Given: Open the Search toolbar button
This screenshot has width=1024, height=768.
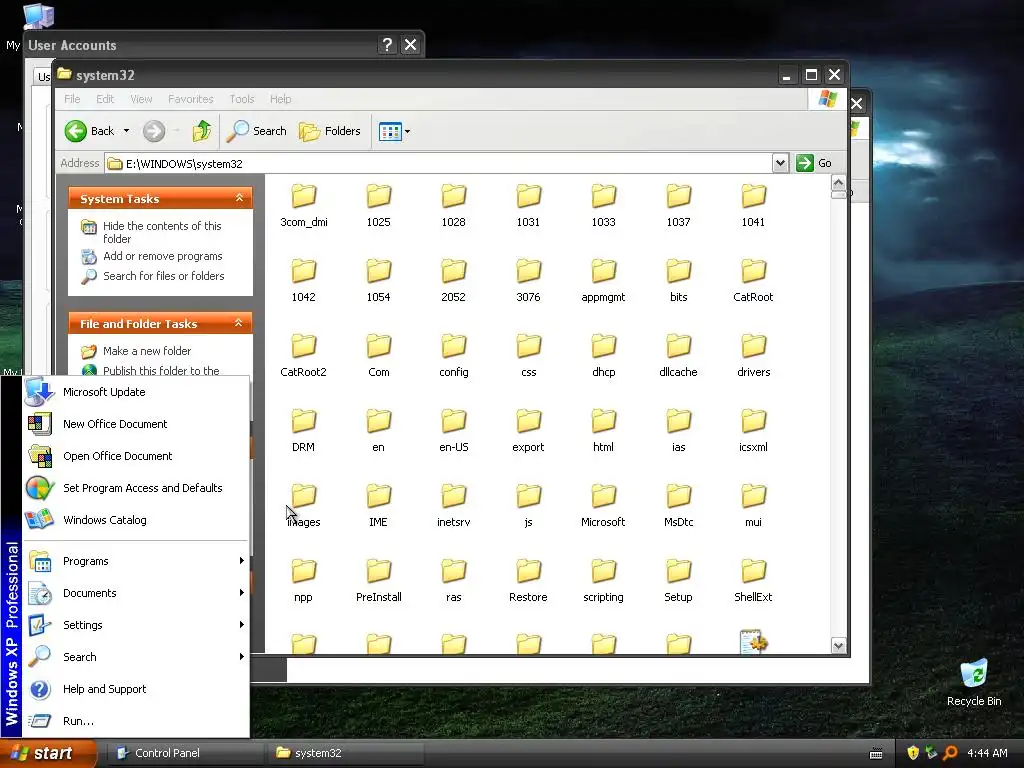Looking at the screenshot, I should point(257,131).
